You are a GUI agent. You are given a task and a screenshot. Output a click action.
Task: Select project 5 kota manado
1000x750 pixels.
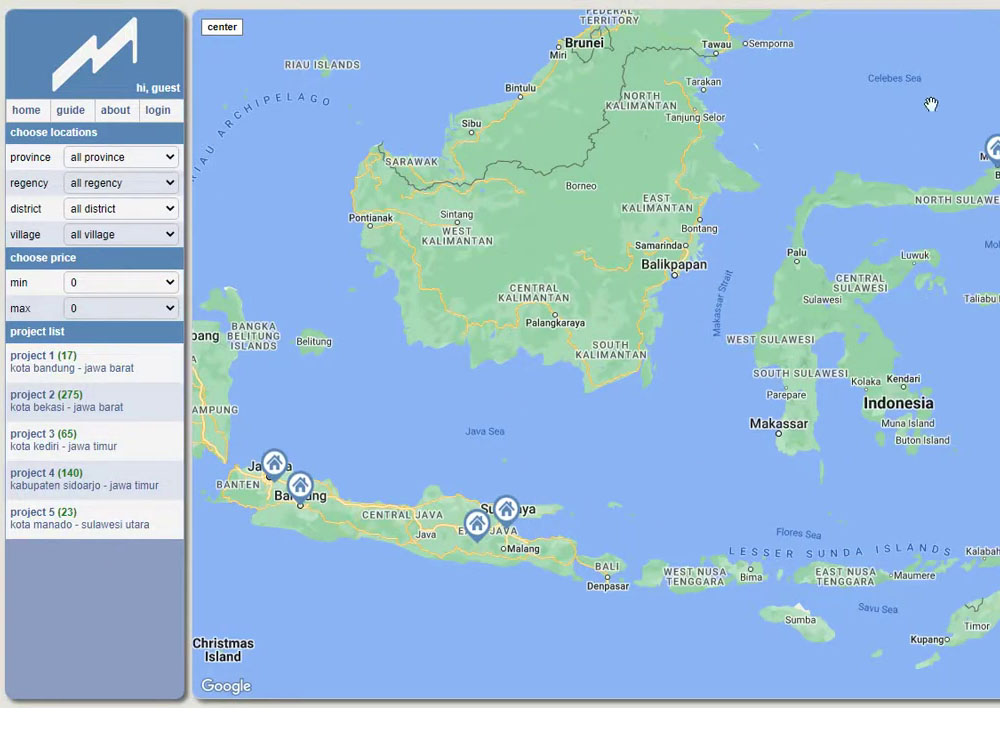tap(94, 518)
